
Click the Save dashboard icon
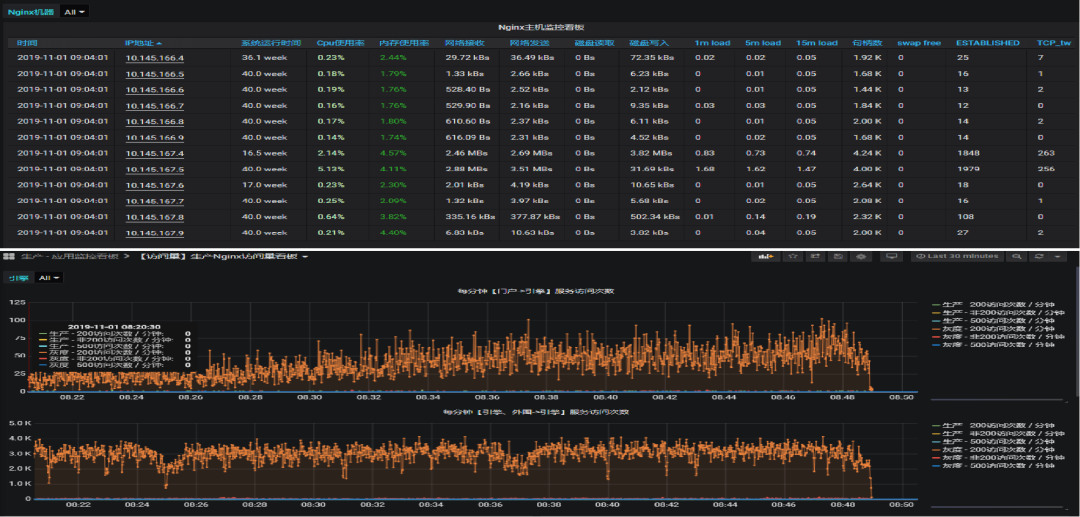point(838,256)
